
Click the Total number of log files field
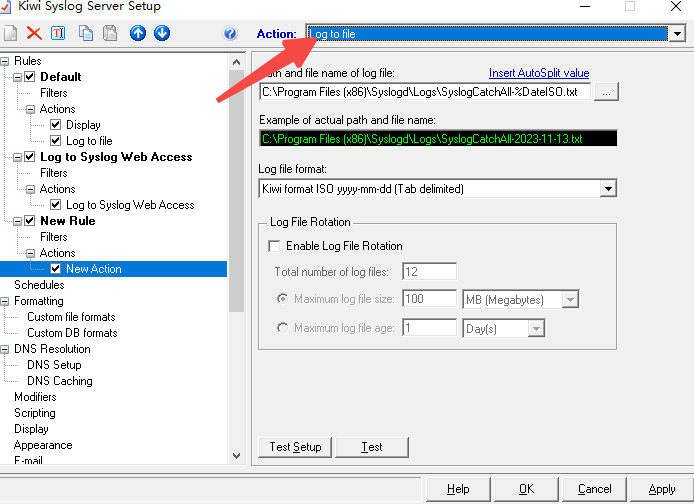429,272
